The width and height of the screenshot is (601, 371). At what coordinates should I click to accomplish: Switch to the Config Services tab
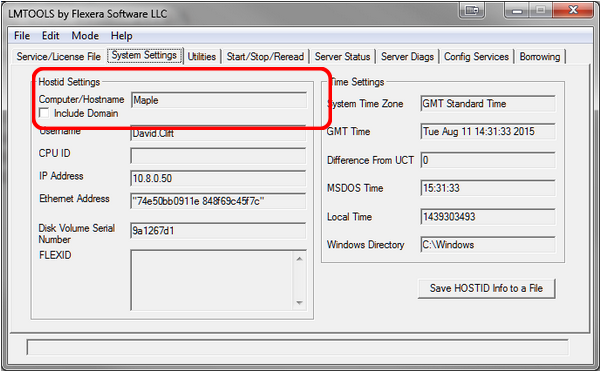(476, 57)
